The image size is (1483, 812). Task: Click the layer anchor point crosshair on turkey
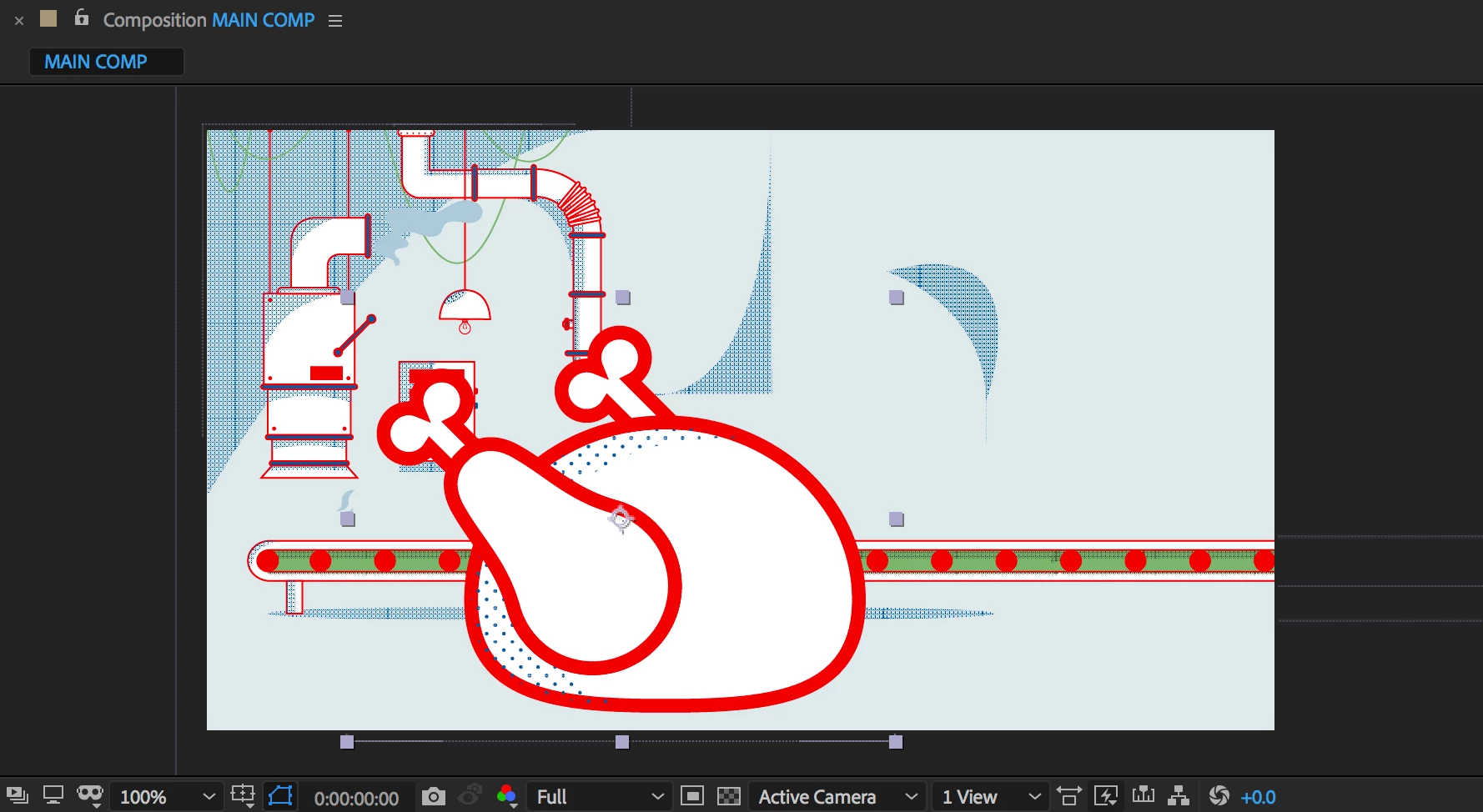621,519
